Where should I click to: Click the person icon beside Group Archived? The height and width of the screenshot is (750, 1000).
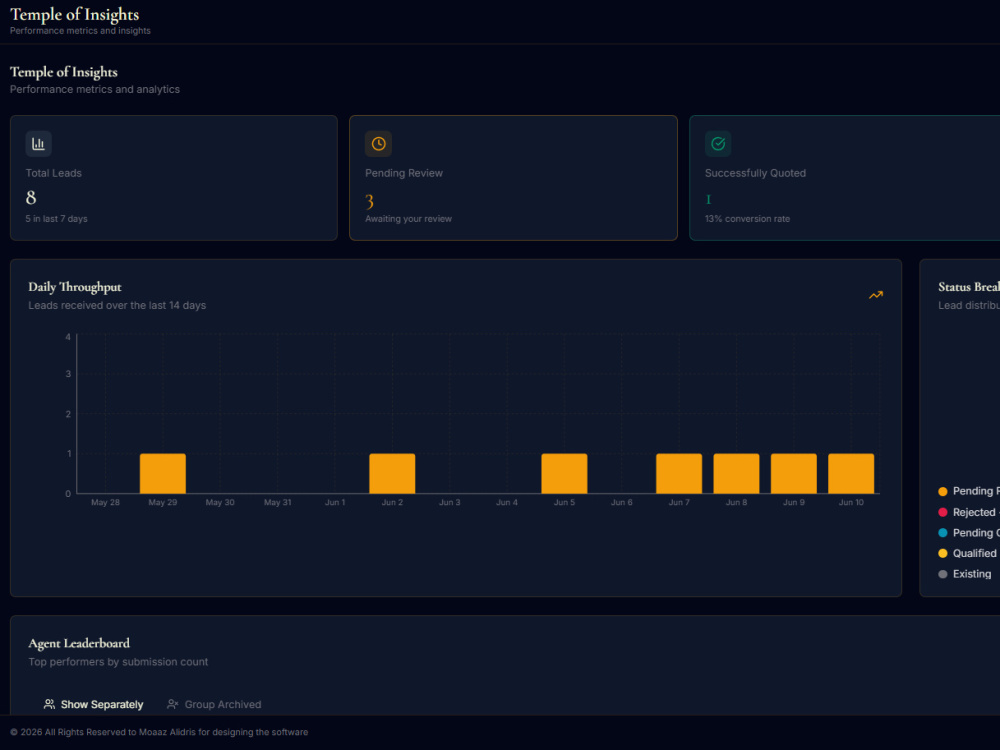172,704
